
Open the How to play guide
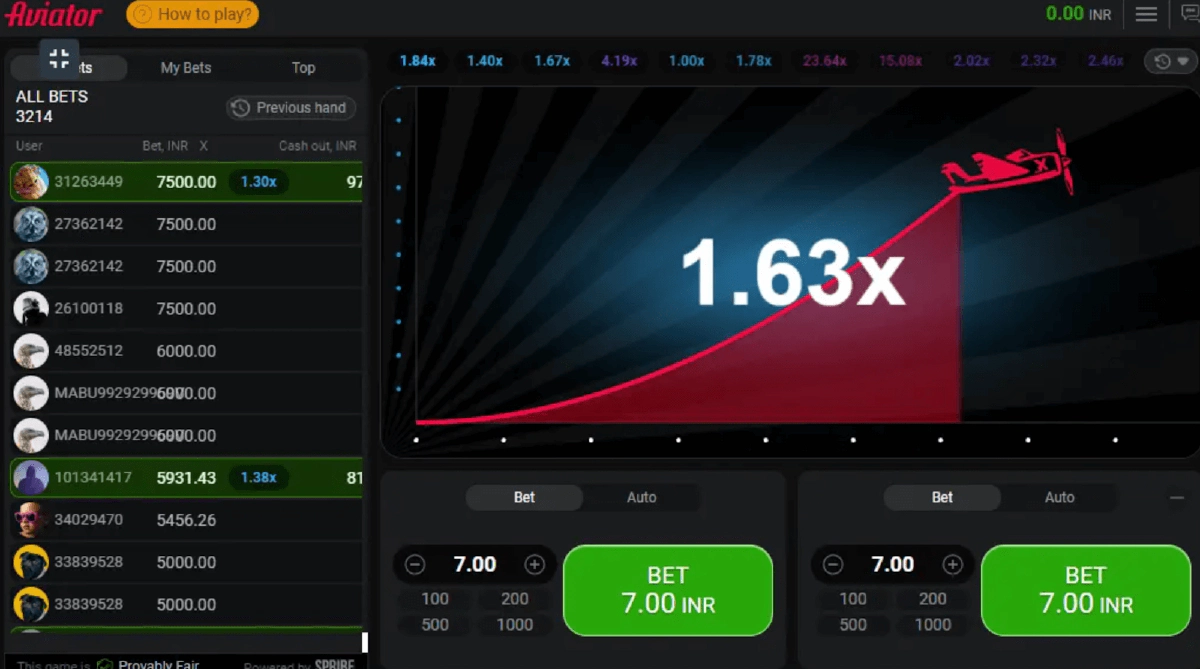pyautogui.click(x=192, y=14)
